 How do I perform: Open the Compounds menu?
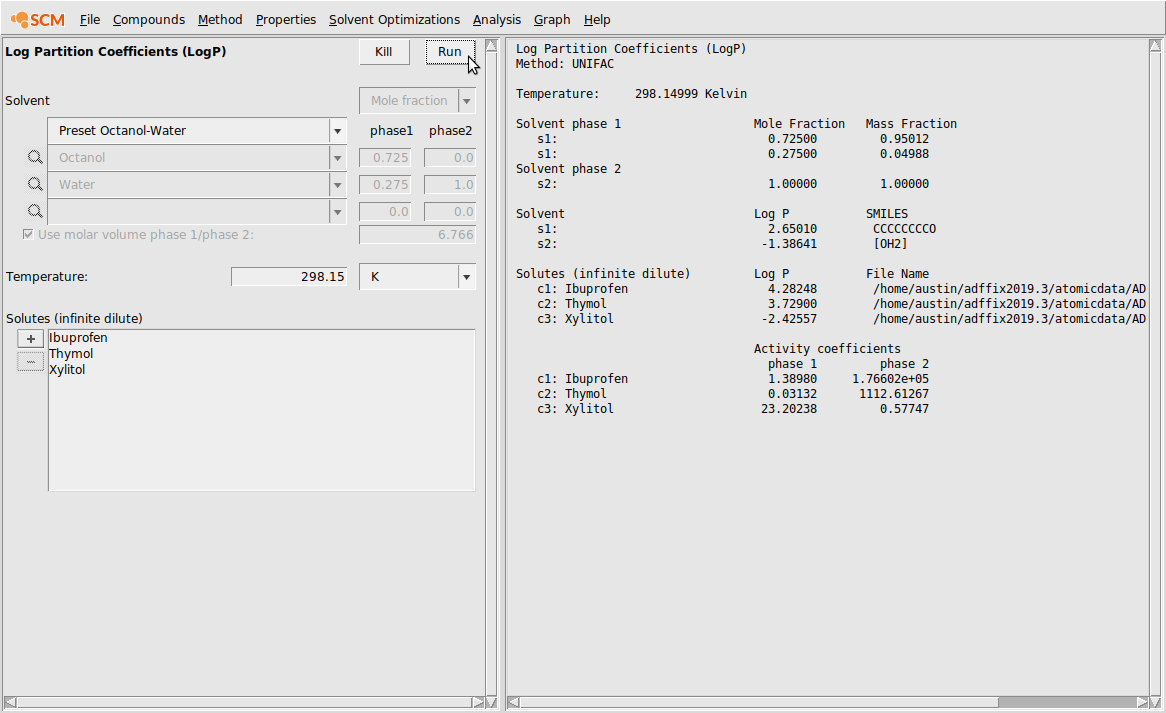tap(148, 19)
